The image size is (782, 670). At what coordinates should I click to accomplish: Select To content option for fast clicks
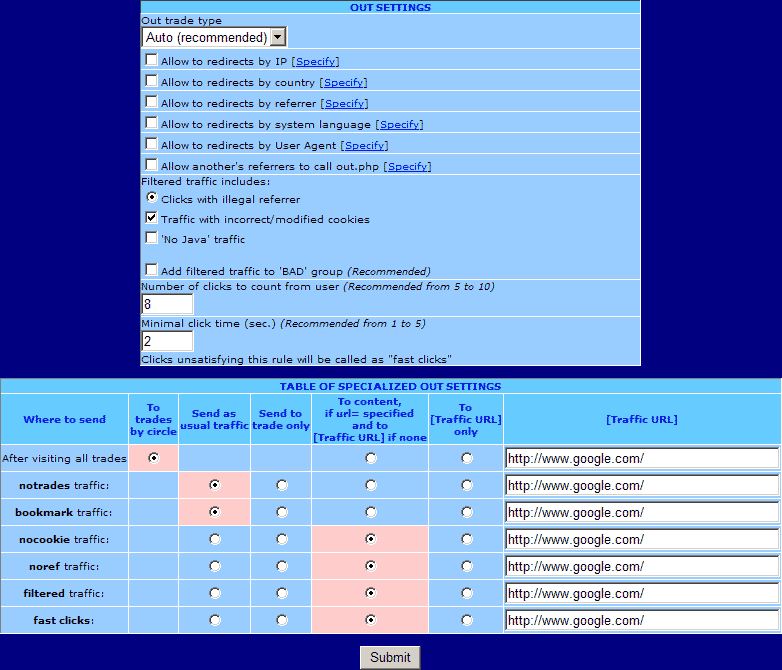pos(371,620)
